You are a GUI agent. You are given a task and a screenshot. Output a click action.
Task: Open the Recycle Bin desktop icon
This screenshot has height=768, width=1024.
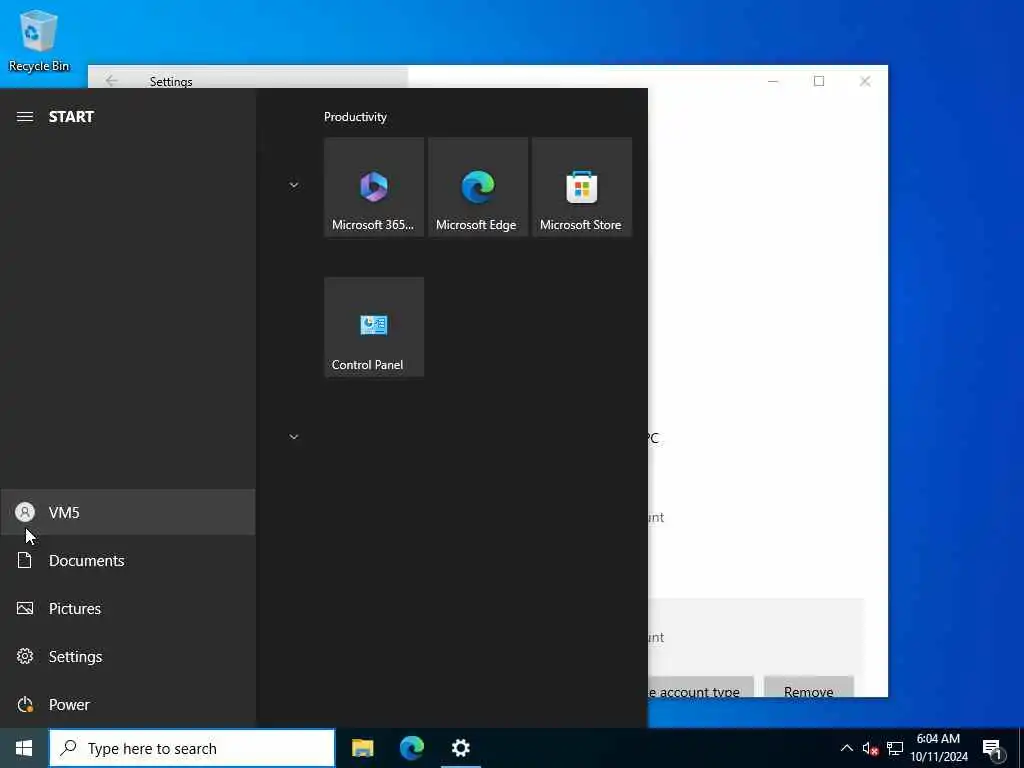point(39,40)
